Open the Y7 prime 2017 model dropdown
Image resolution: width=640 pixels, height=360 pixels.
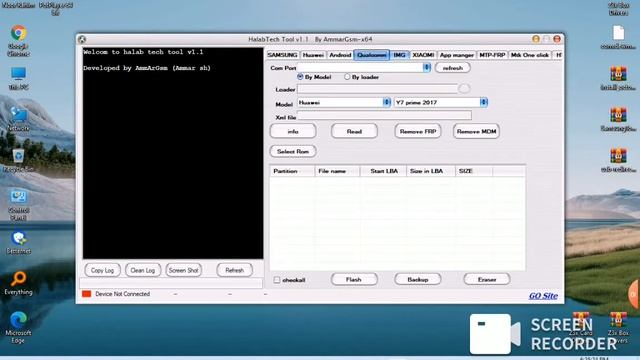pos(484,102)
